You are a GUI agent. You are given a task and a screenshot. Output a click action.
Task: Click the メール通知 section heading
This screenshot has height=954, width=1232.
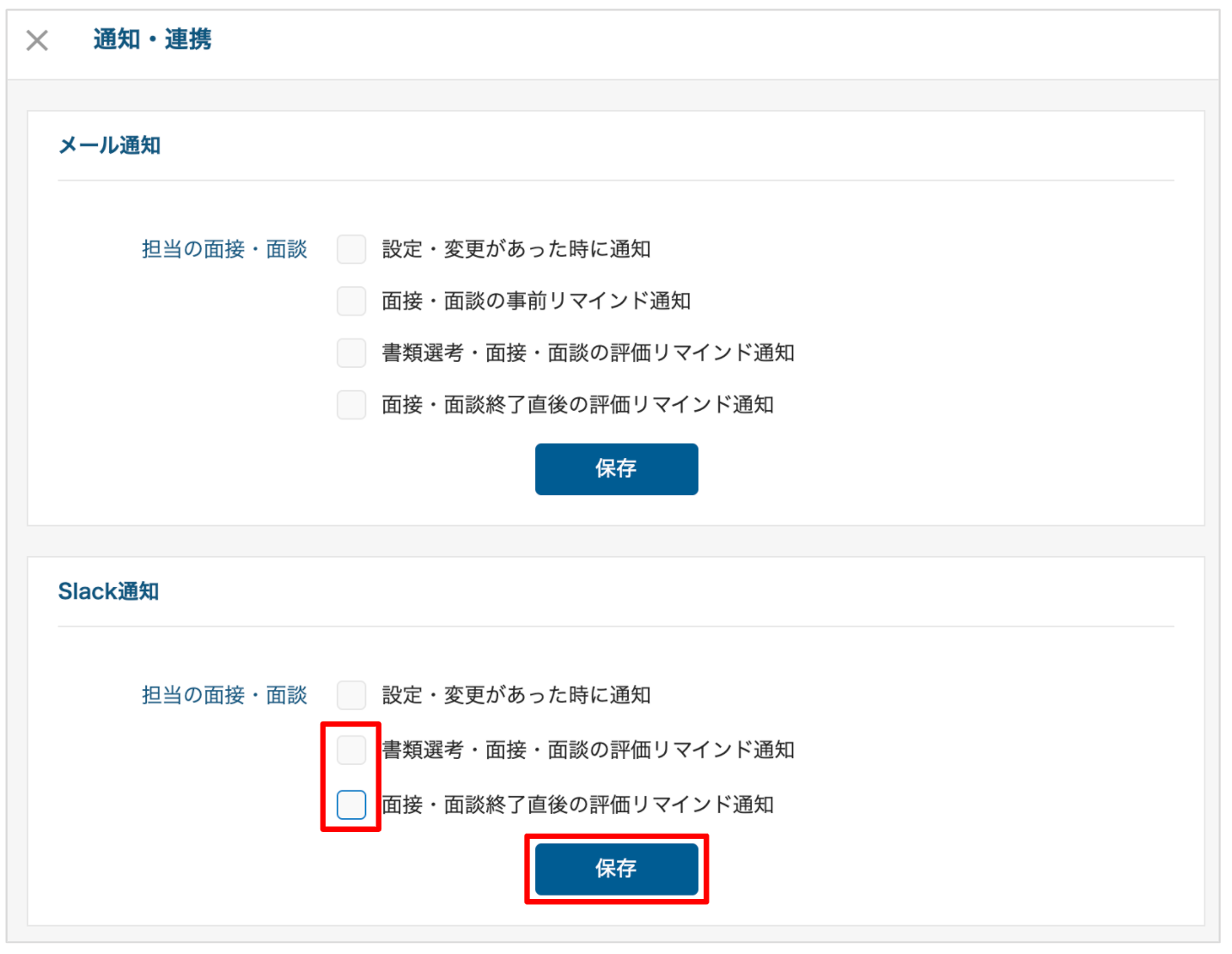(x=109, y=145)
